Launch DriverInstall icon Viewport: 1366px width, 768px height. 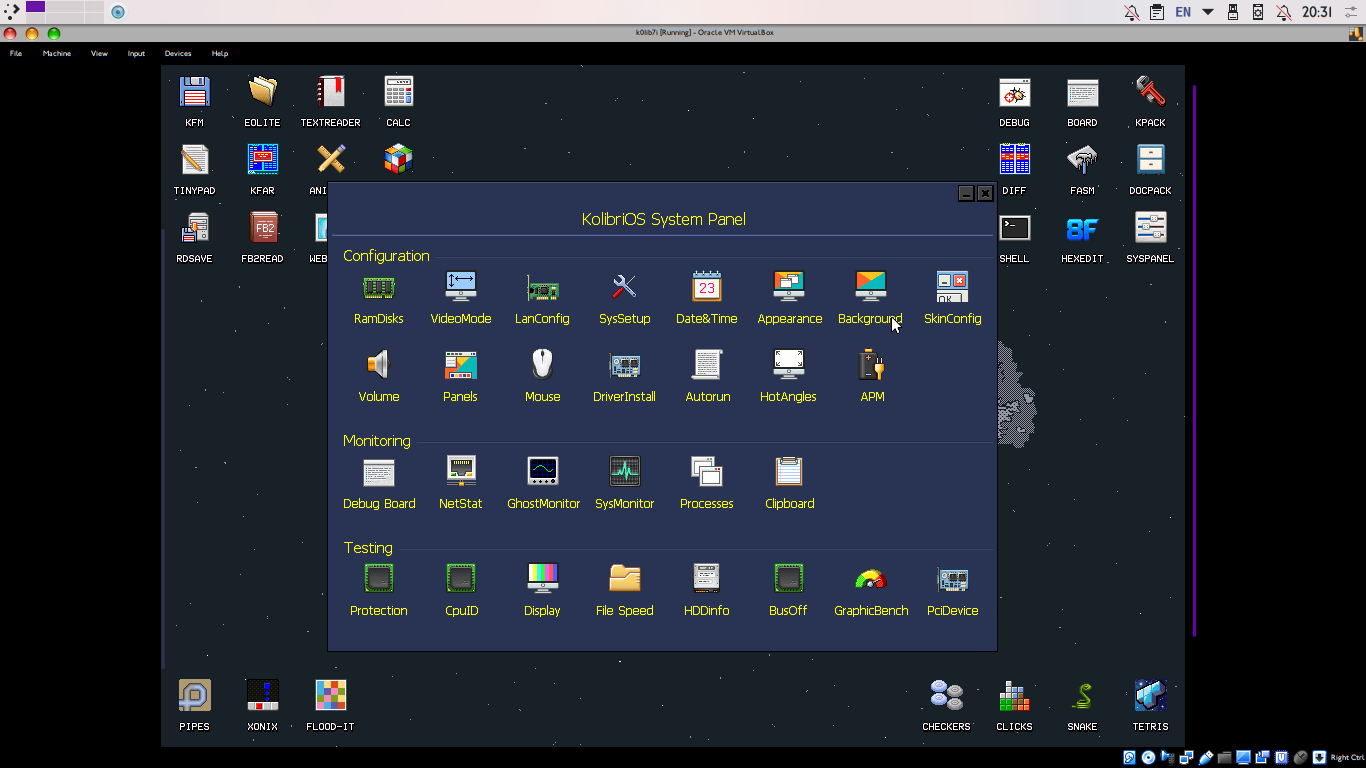pos(624,365)
